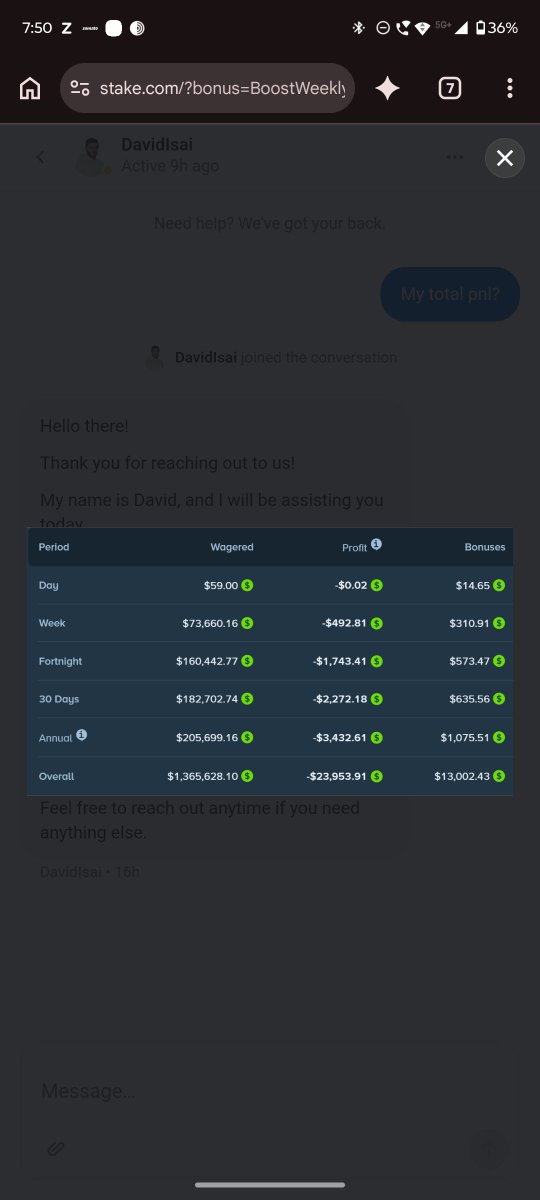540x1200 pixels.
Task: Tap the Overall bonuses value $13,002.43
Action: click(461, 776)
